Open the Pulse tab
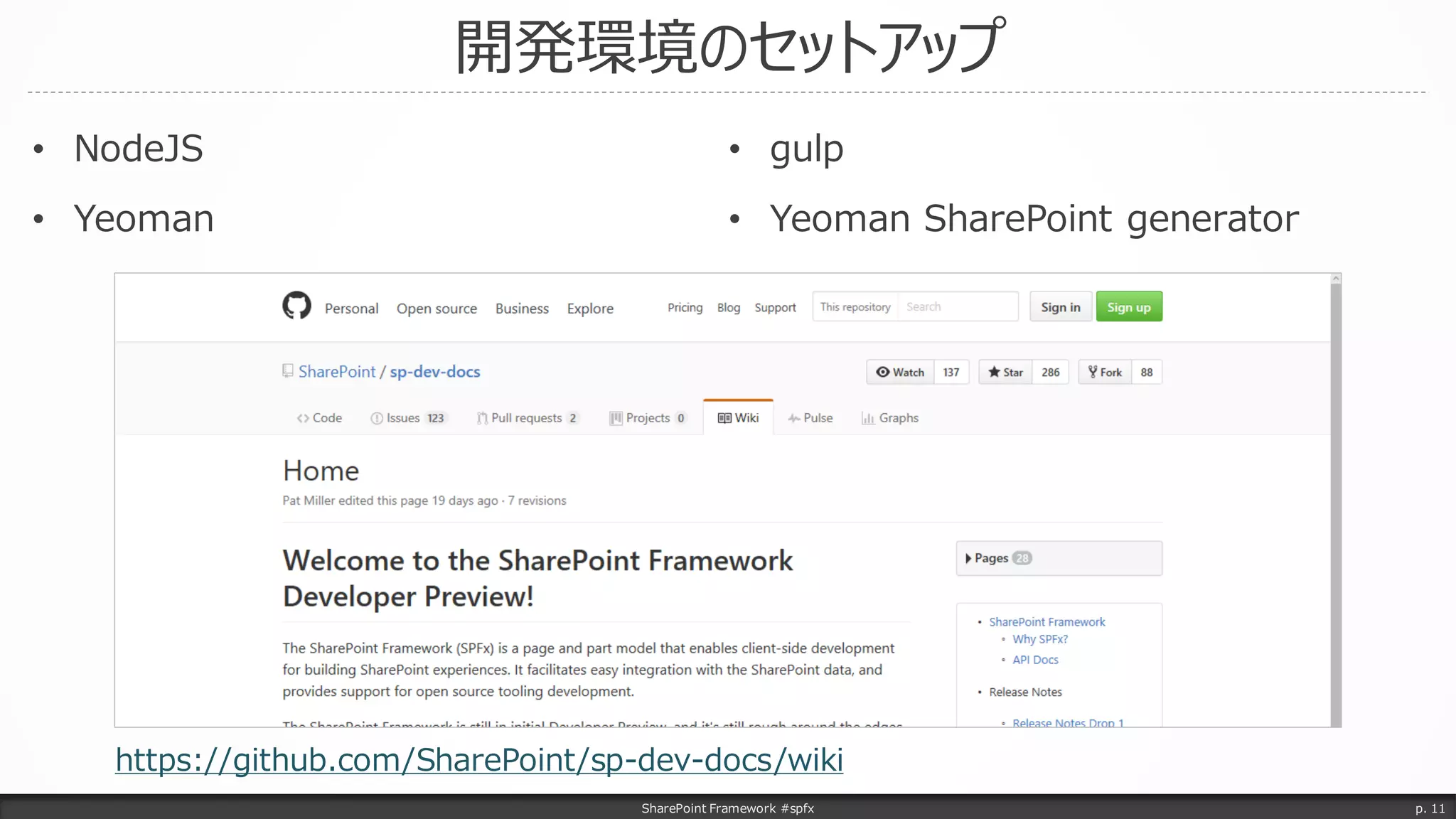Viewport: 1456px width, 819px height. (810, 418)
